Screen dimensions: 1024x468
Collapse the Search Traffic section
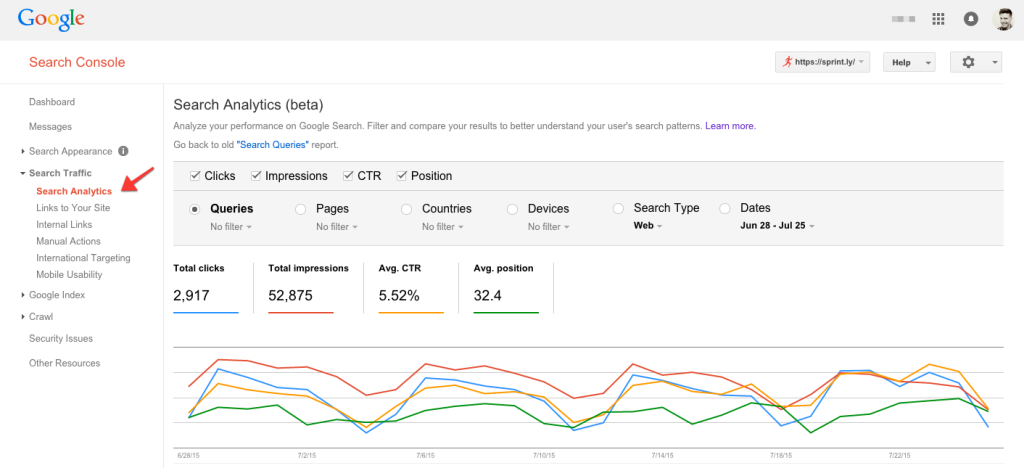[23, 173]
